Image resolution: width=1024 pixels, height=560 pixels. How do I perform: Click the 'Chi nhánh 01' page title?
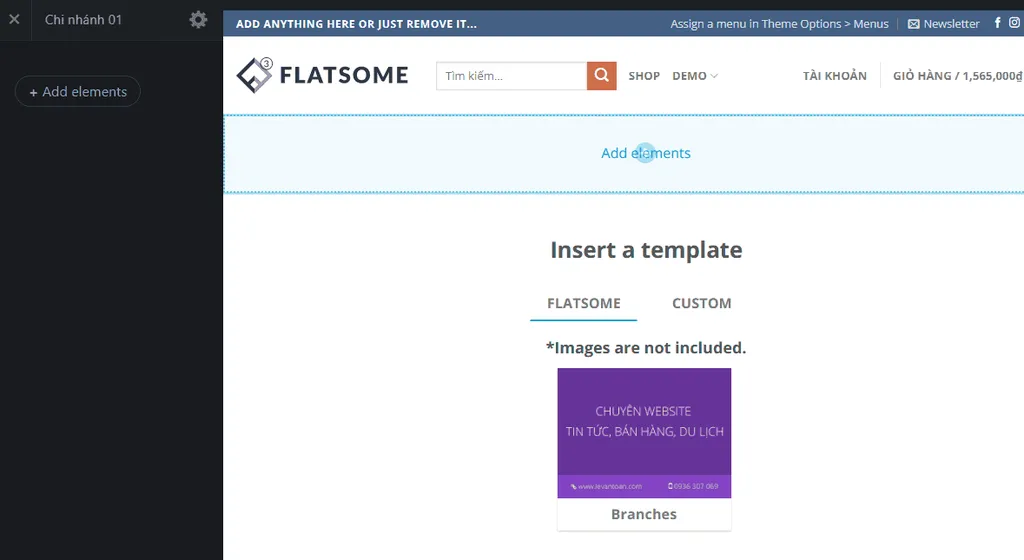[83, 20]
